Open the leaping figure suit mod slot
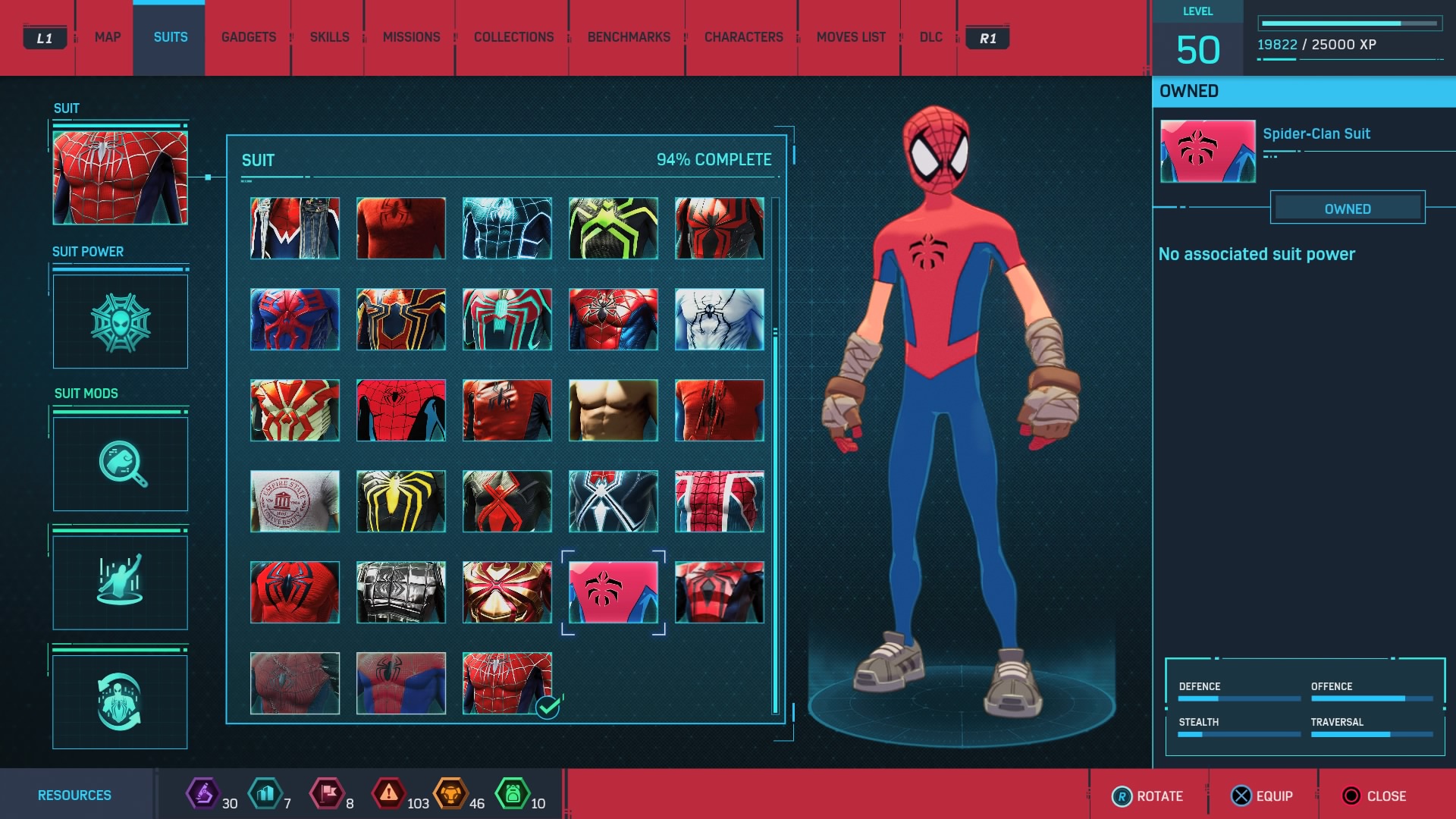Screen dimensions: 1456x819 pos(120,582)
